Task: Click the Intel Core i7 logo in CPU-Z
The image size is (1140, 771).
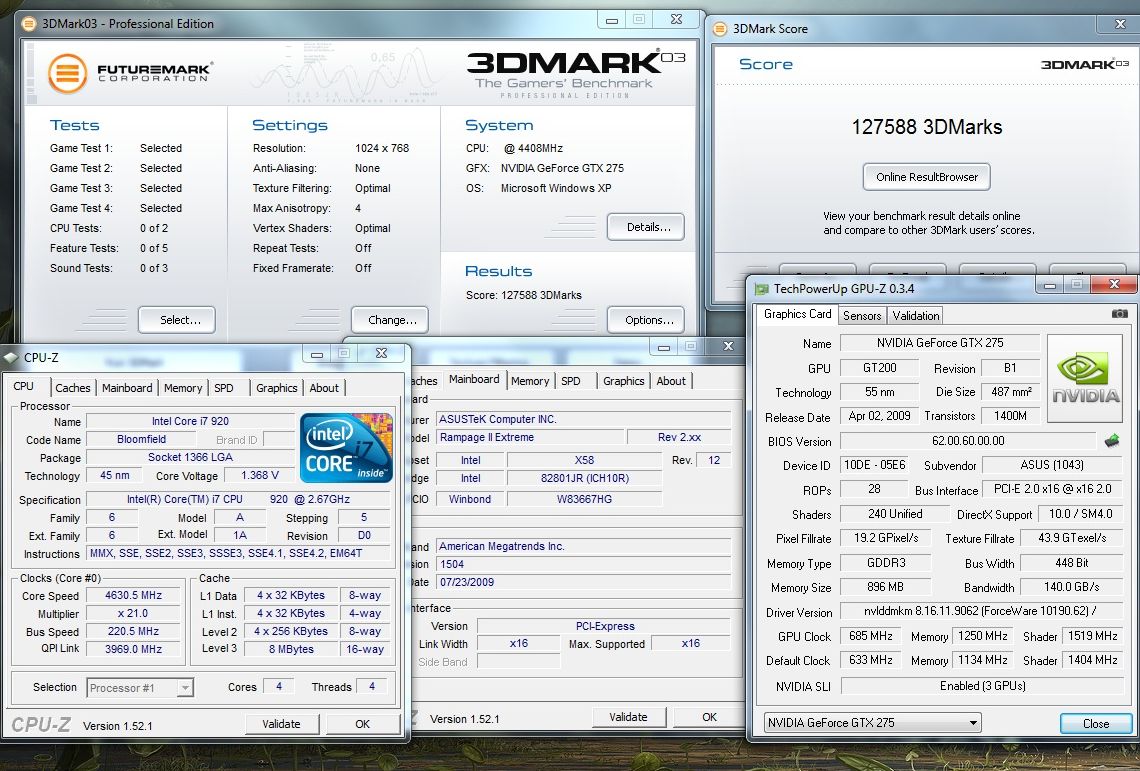Action: pyautogui.click(x=346, y=448)
